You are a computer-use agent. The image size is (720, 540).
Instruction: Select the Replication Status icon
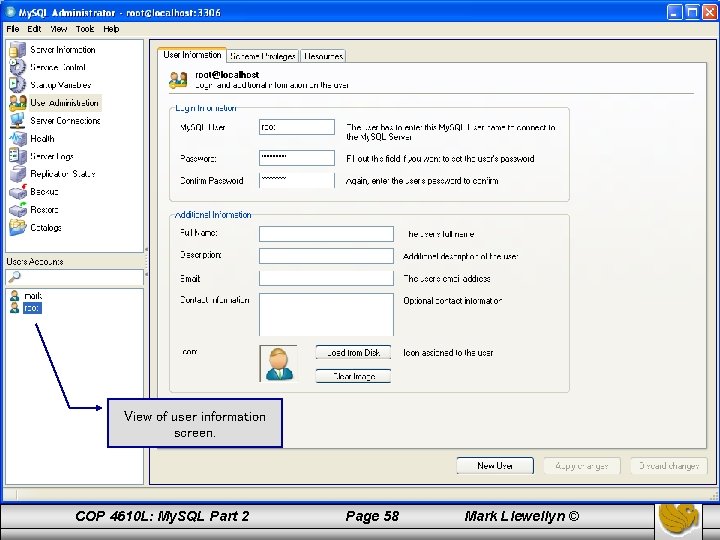pyautogui.click(x=17, y=174)
